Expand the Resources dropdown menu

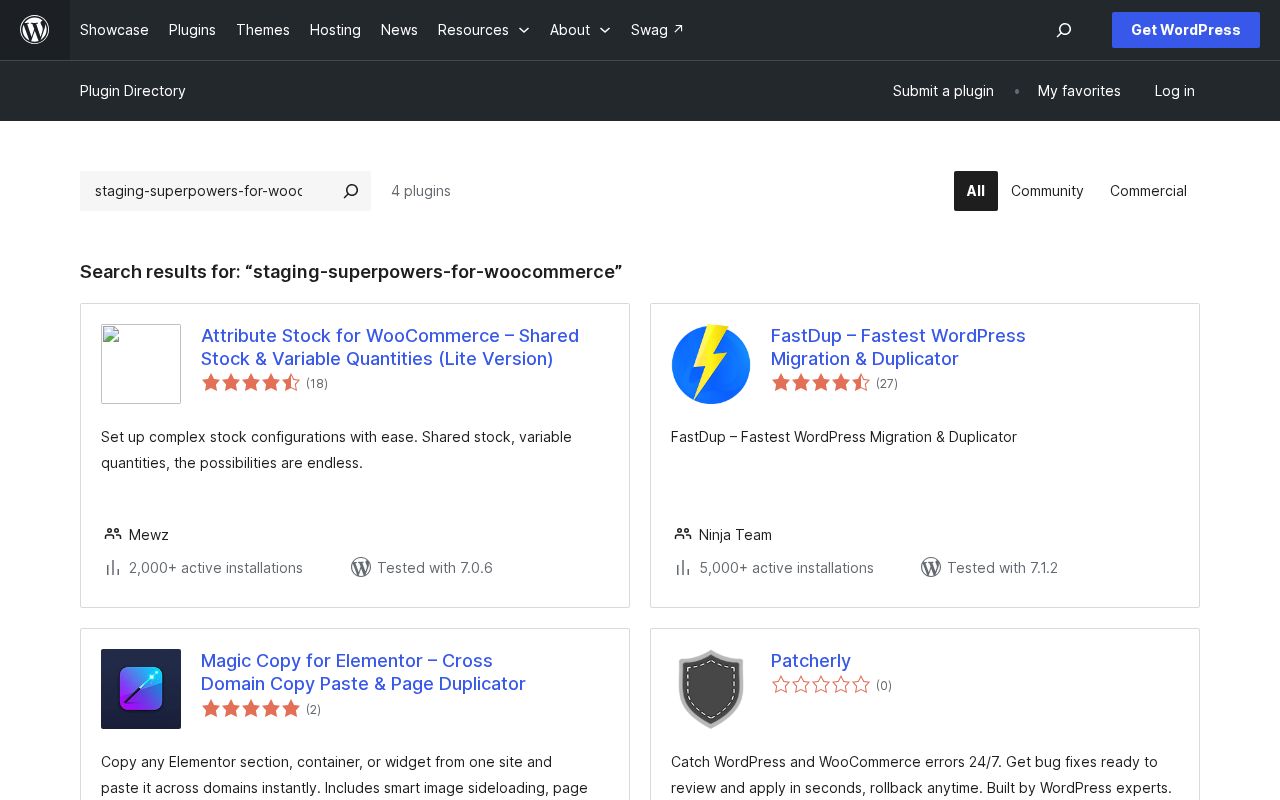484,30
